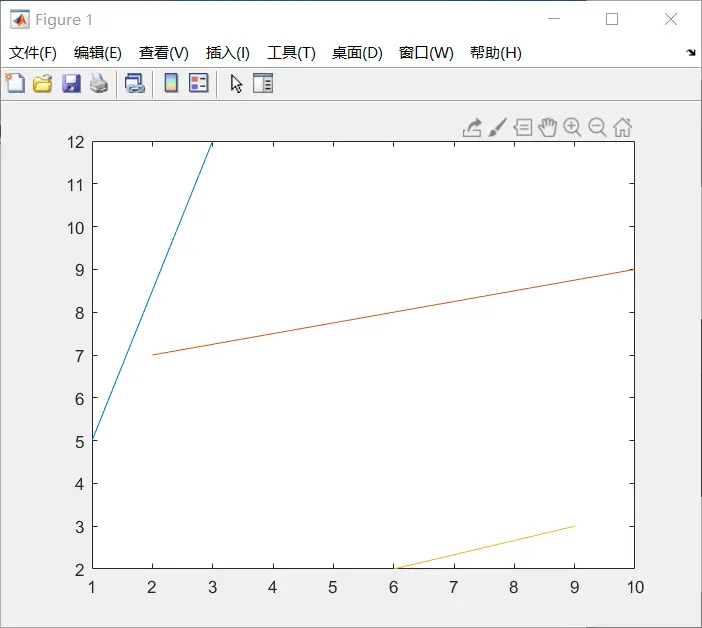The width and height of the screenshot is (702, 628).
Task: Insert a colorbar using the toolbar icon
Action: 171,83
